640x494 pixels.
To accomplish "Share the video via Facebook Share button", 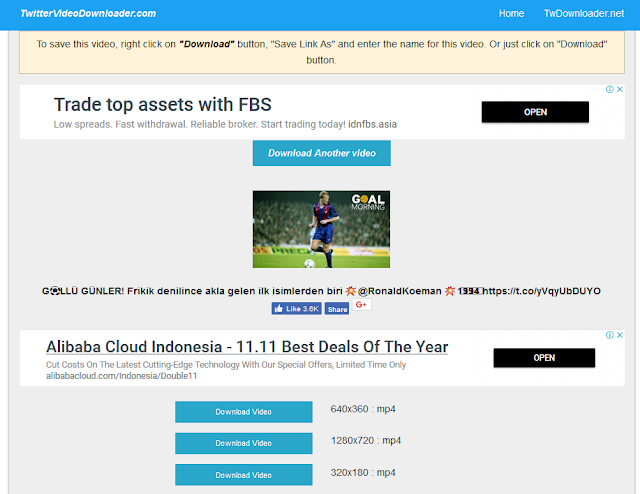I will click(337, 309).
